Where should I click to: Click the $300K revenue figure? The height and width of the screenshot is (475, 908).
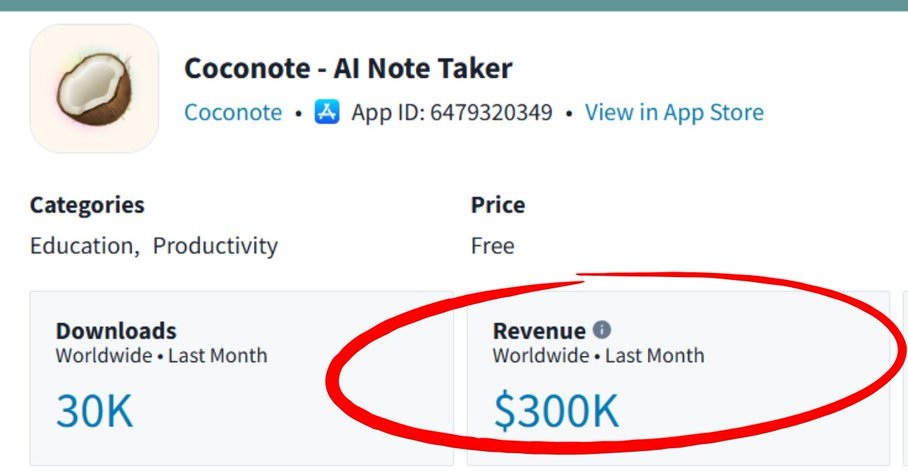556,411
